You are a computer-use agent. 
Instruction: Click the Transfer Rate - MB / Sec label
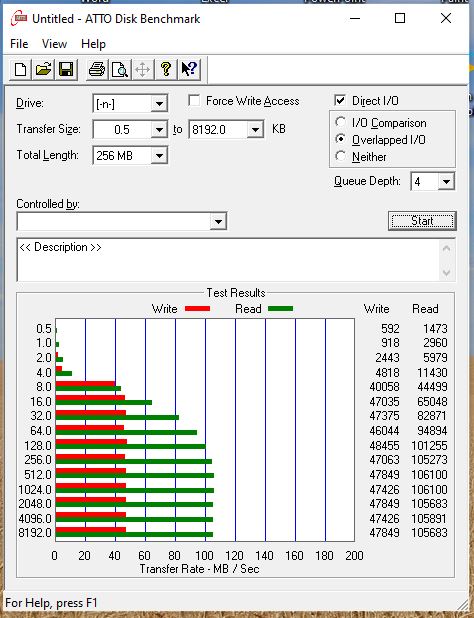pyautogui.click(x=199, y=569)
